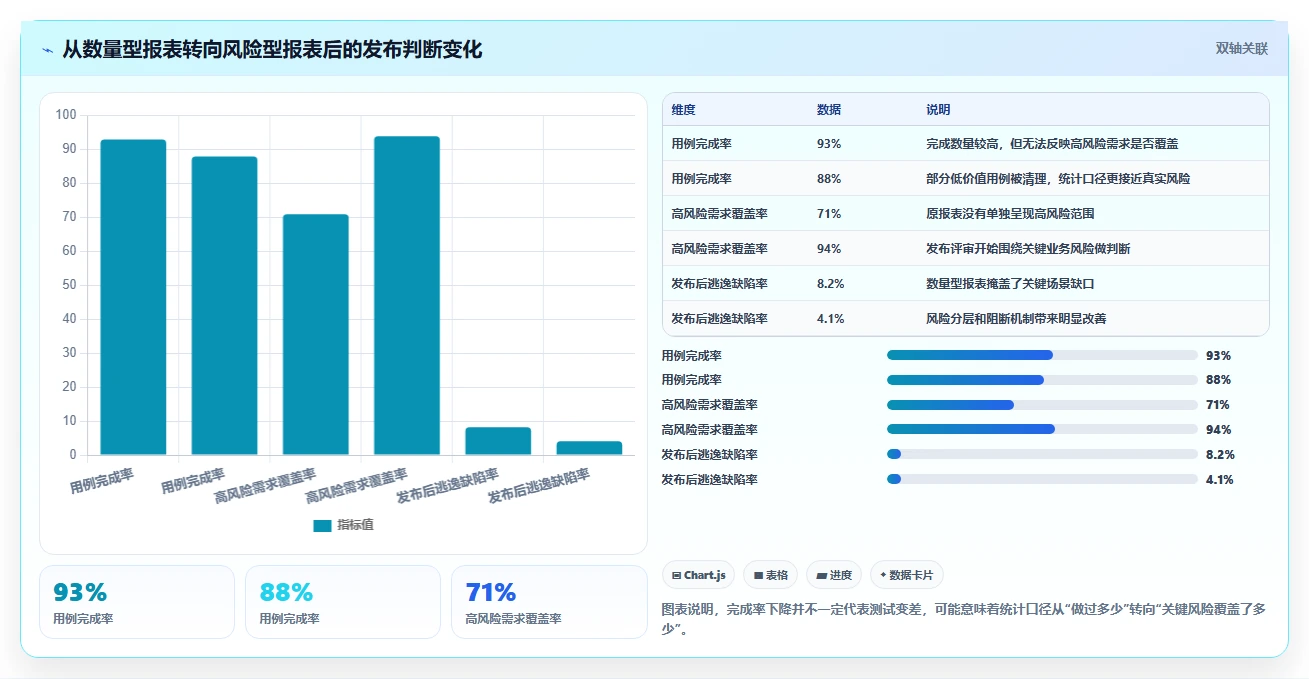Click the 71% progress bar
Screen dimensions: 1309x679
(x=1042, y=405)
